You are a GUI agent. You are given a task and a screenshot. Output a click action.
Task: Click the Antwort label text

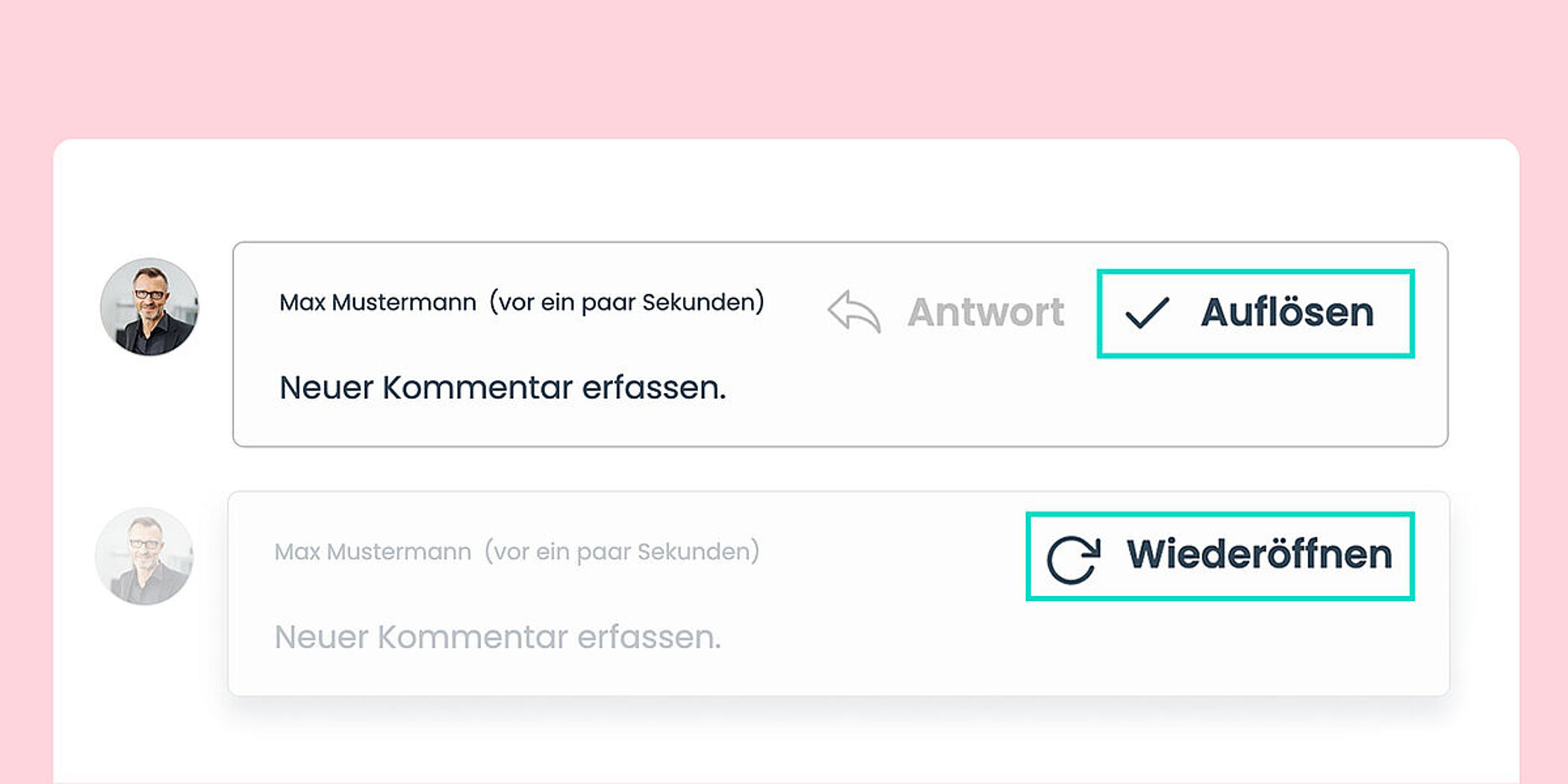pyautogui.click(x=986, y=312)
